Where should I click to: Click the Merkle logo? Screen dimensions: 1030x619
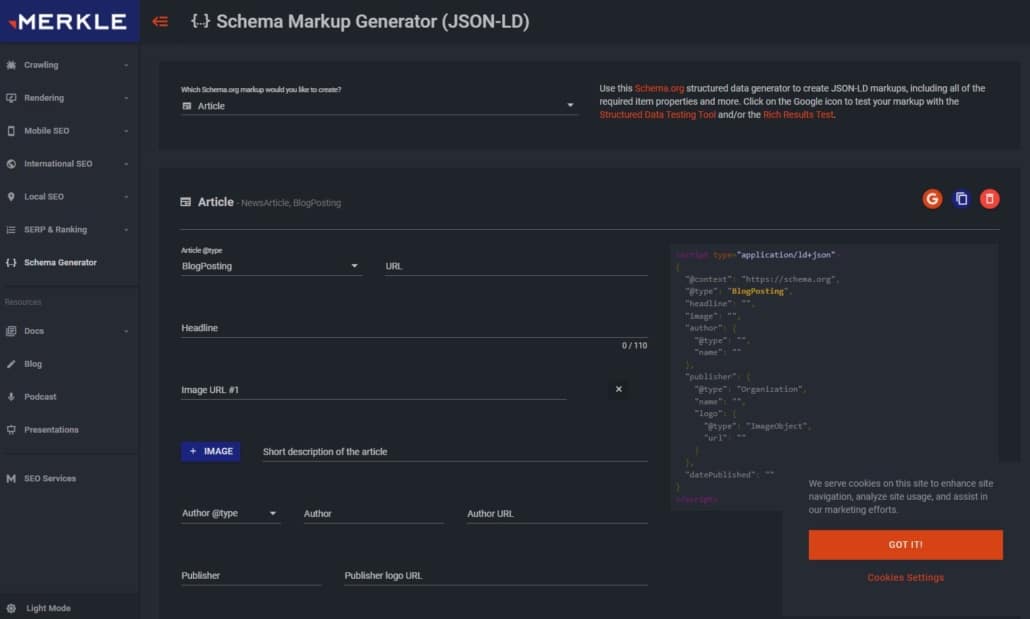[x=68, y=22]
